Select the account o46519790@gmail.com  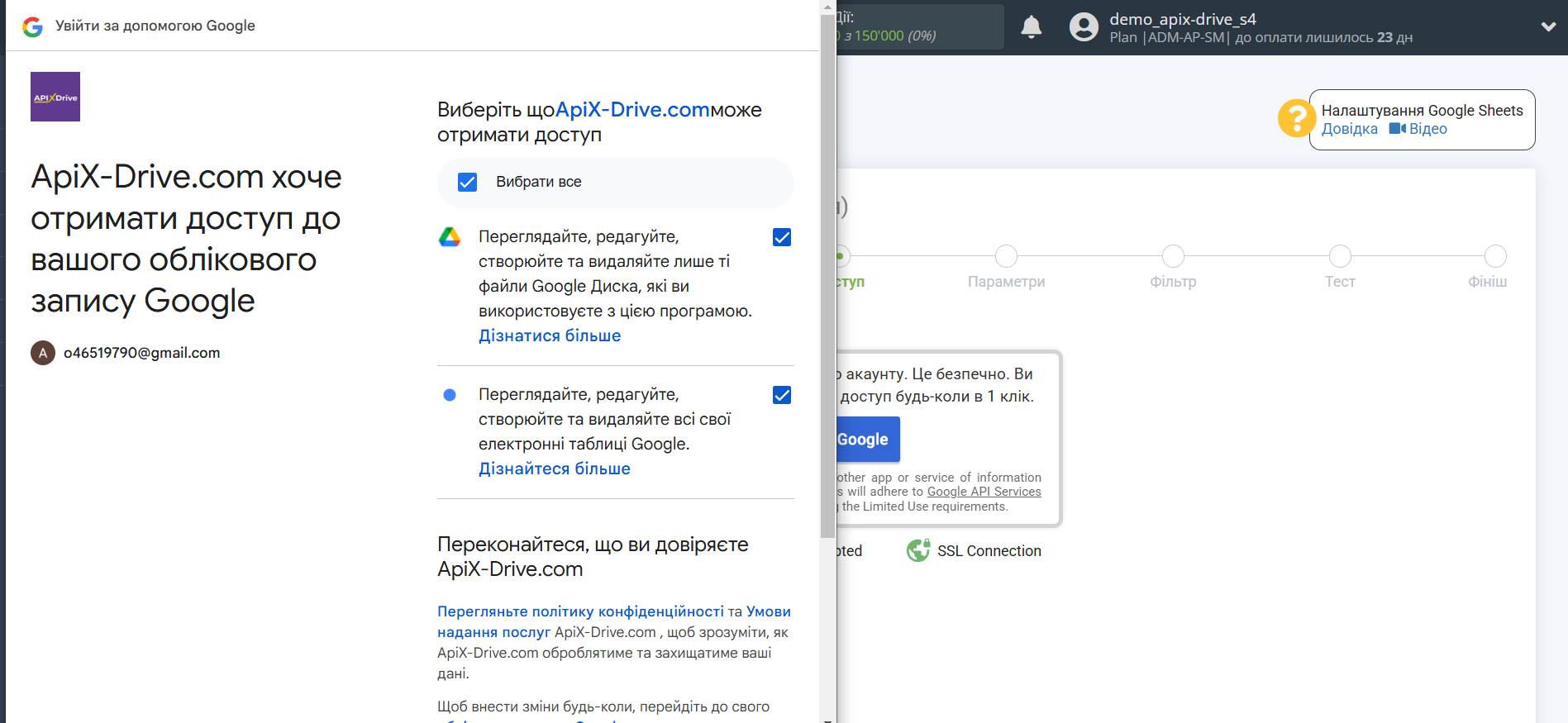pyautogui.click(x=141, y=353)
